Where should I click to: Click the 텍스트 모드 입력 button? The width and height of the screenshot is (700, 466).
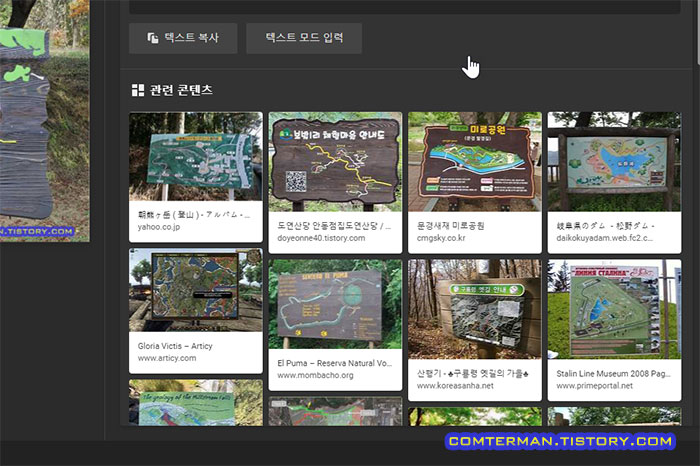pos(304,38)
